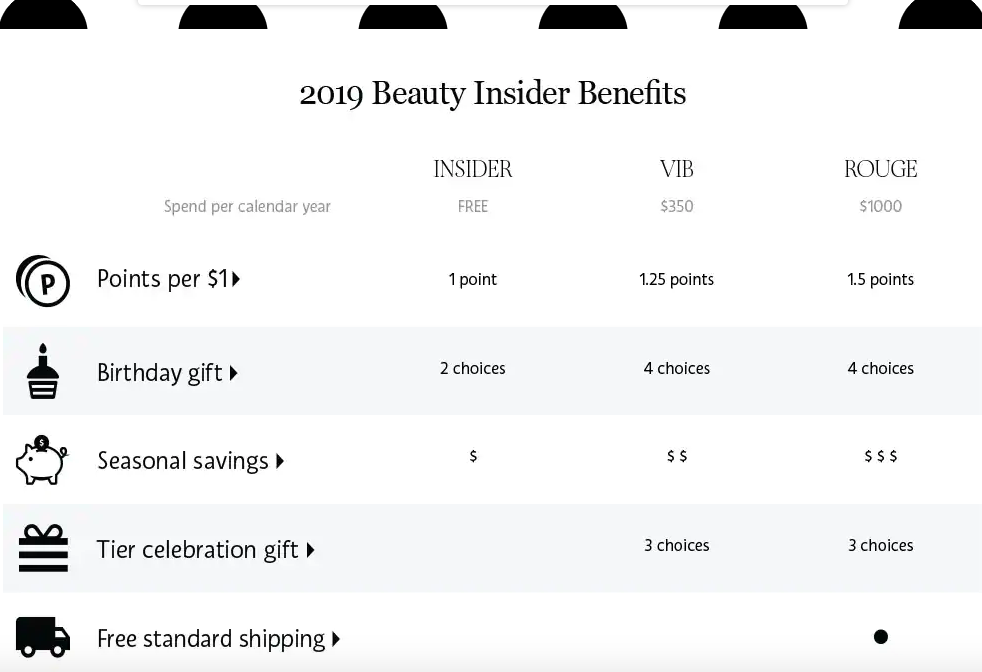Click VIB's 3 choices tier celebration cell
Viewport: 982px width, 672px height.
tap(677, 546)
